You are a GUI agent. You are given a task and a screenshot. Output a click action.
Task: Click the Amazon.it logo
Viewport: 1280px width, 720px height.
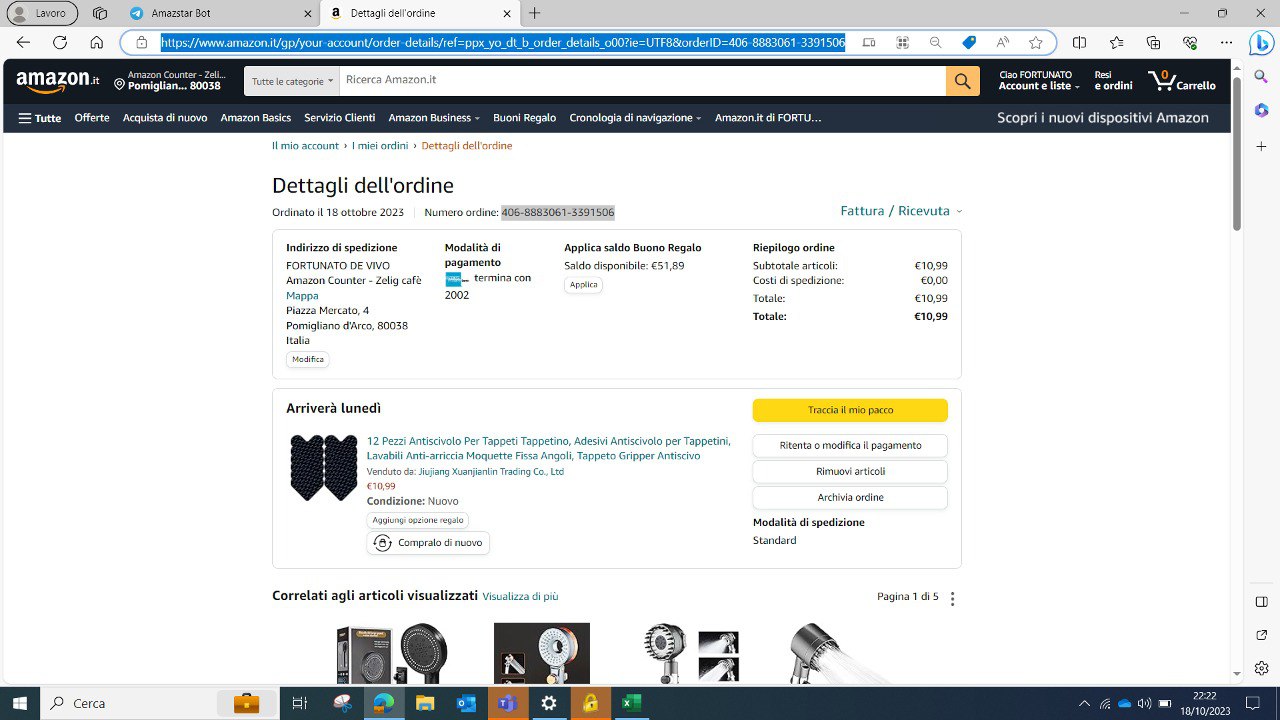pyautogui.click(x=57, y=80)
